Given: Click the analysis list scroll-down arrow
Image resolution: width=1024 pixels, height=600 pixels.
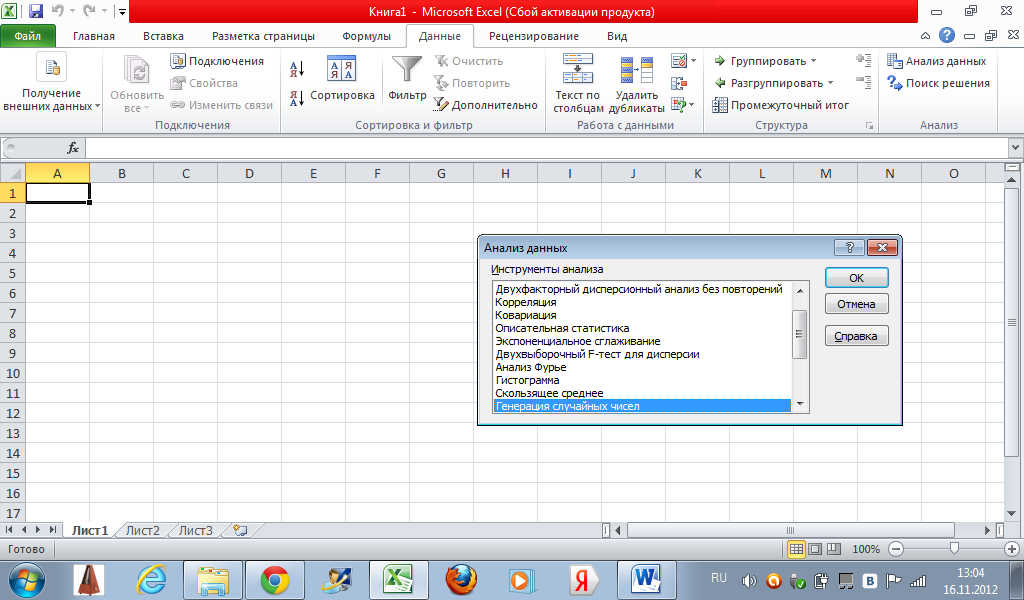Looking at the screenshot, I should pos(800,405).
